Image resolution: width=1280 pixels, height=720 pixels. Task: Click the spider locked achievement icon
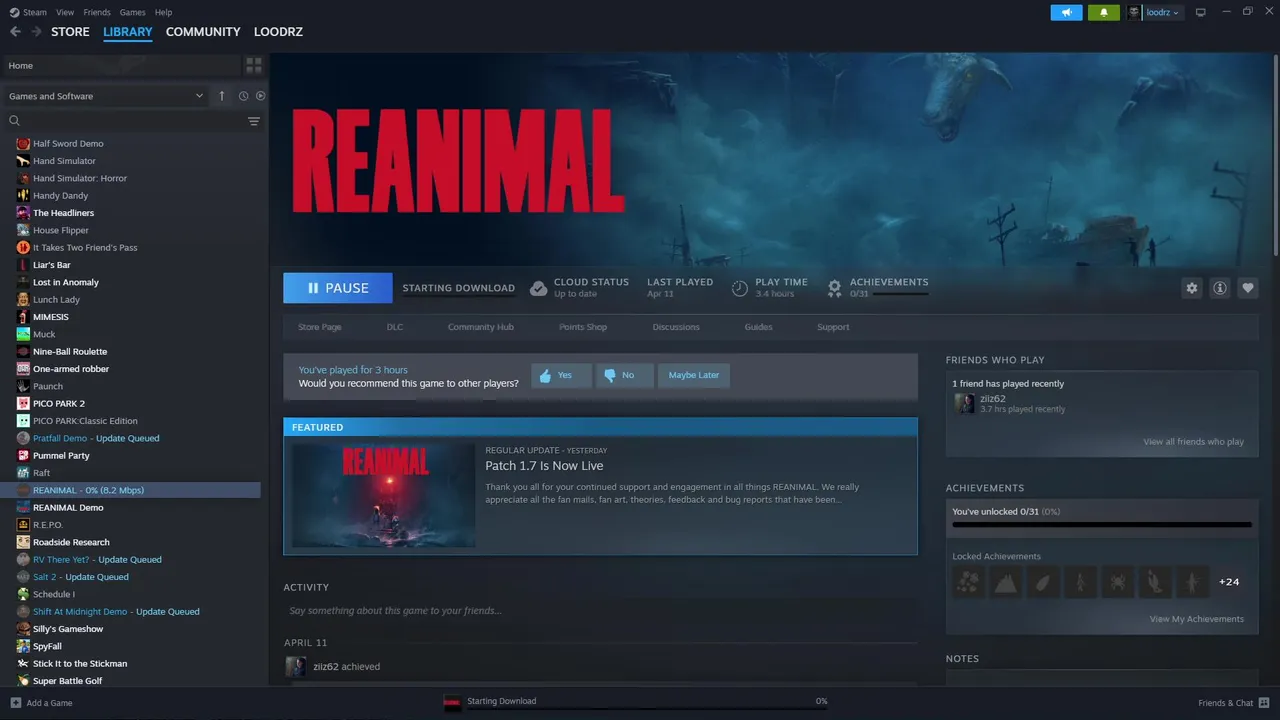(x=1117, y=582)
